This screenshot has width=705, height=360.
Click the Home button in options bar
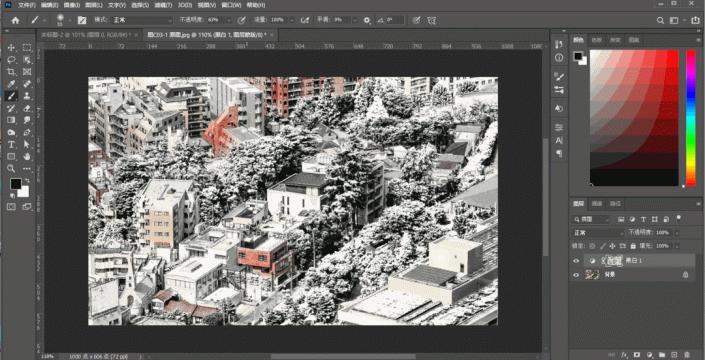[15, 20]
